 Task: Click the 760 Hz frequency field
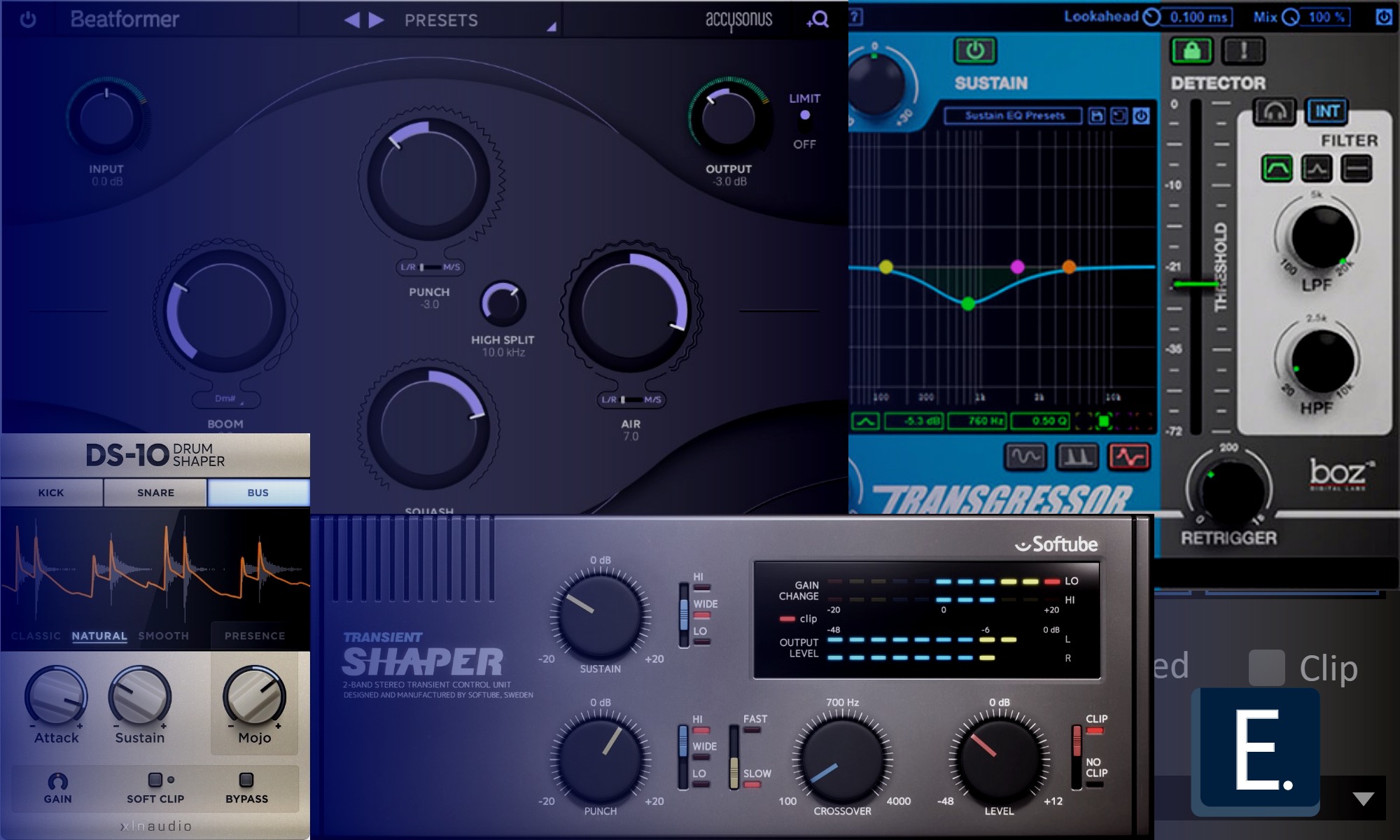(978, 421)
